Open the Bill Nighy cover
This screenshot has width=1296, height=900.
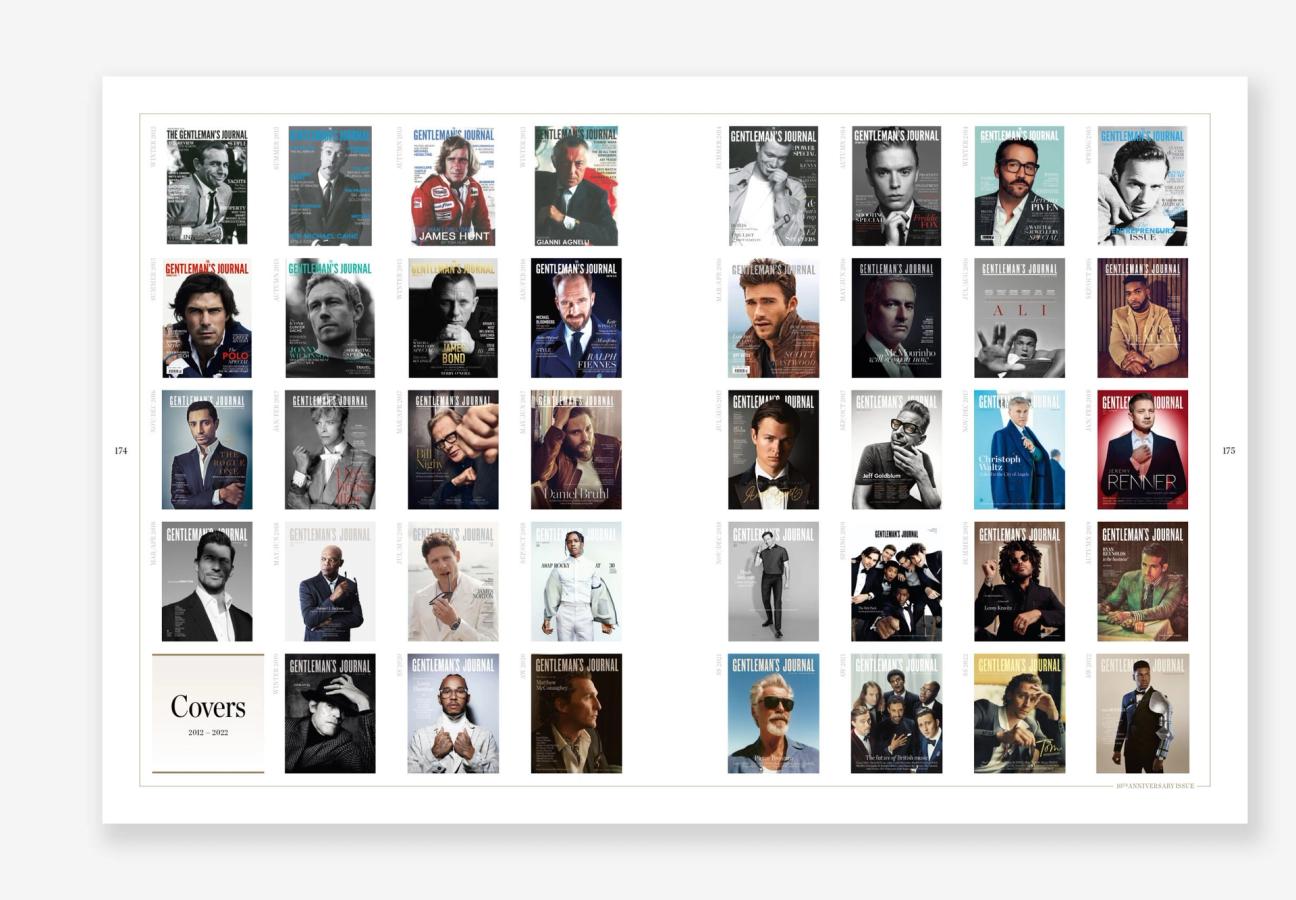click(453, 450)
